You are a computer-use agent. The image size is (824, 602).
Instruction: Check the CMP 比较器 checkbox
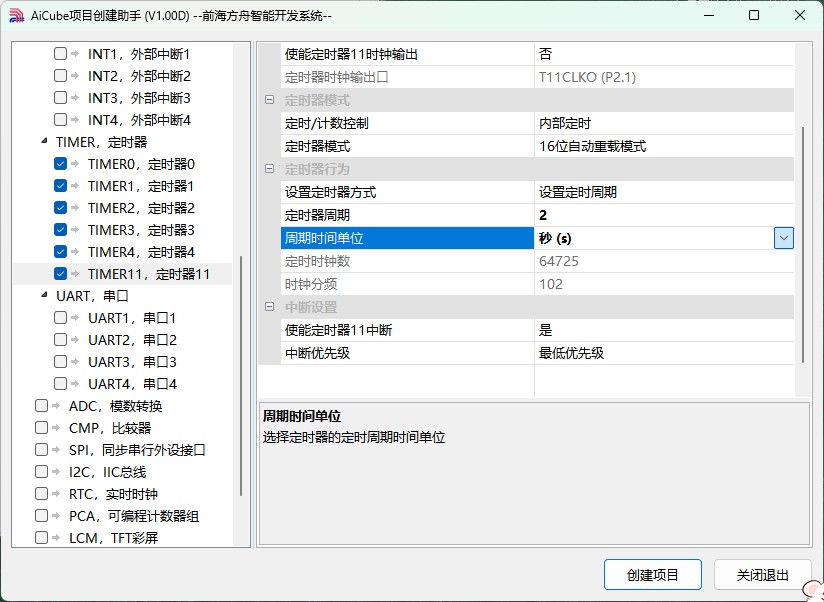click(42, 428)
